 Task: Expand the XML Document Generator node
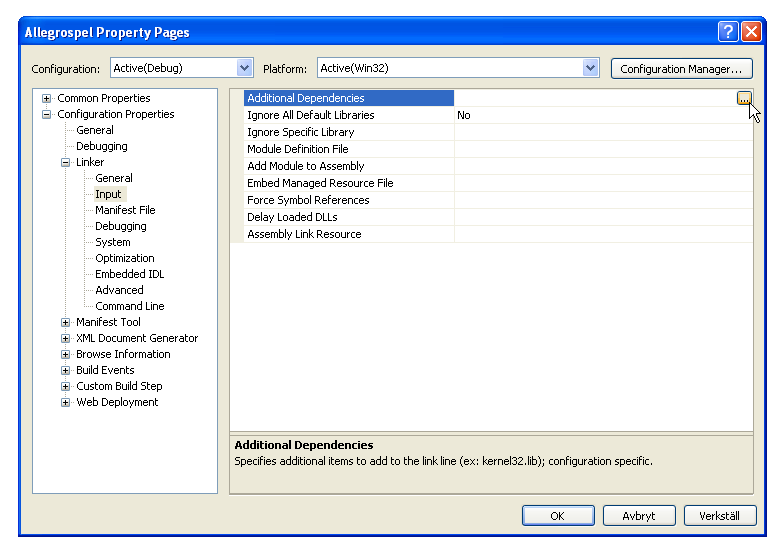tap(66, 338)
